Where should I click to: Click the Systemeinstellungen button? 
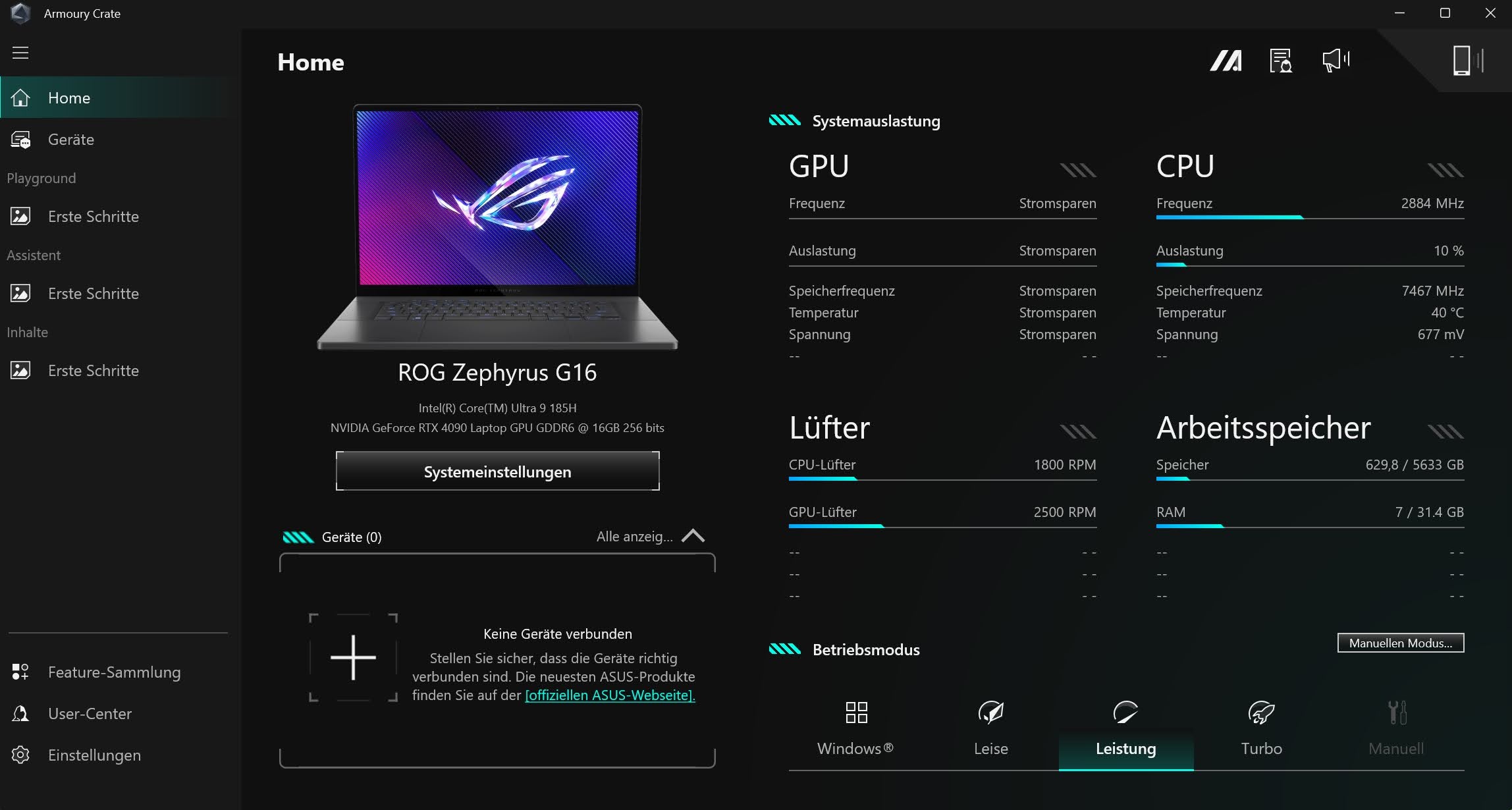497,472
